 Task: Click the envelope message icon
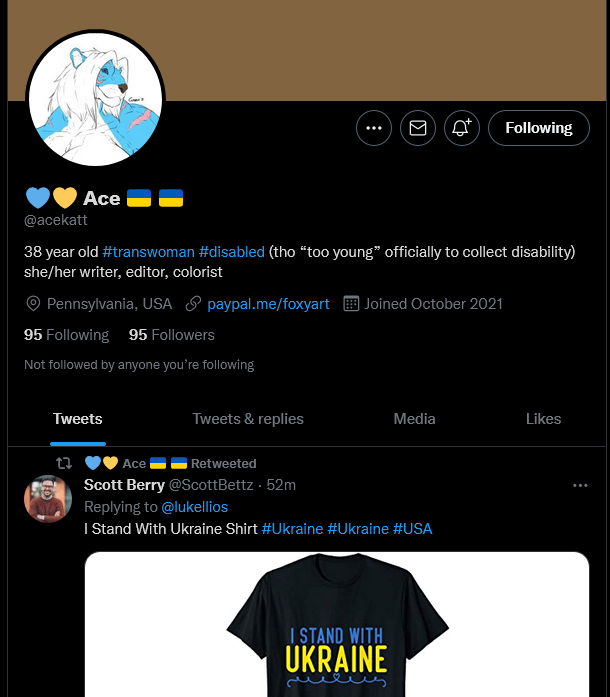417,128
